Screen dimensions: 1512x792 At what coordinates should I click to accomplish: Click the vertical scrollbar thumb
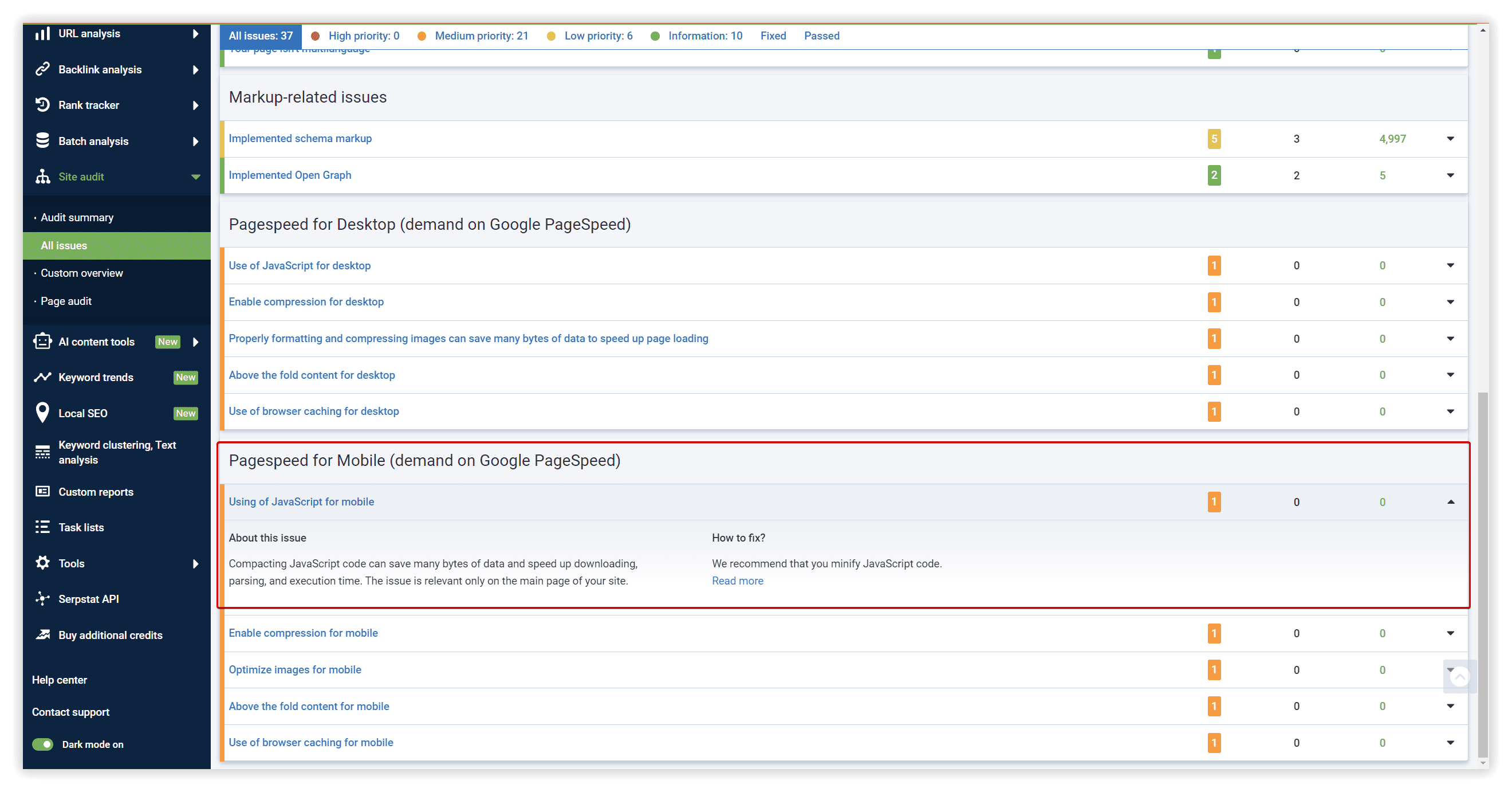(1483, 576)
